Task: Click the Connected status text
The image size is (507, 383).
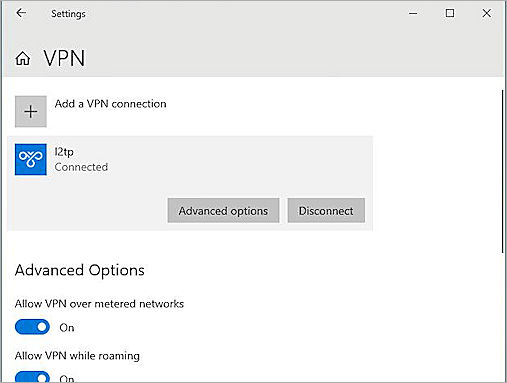Action: click(x=81, y=167)
